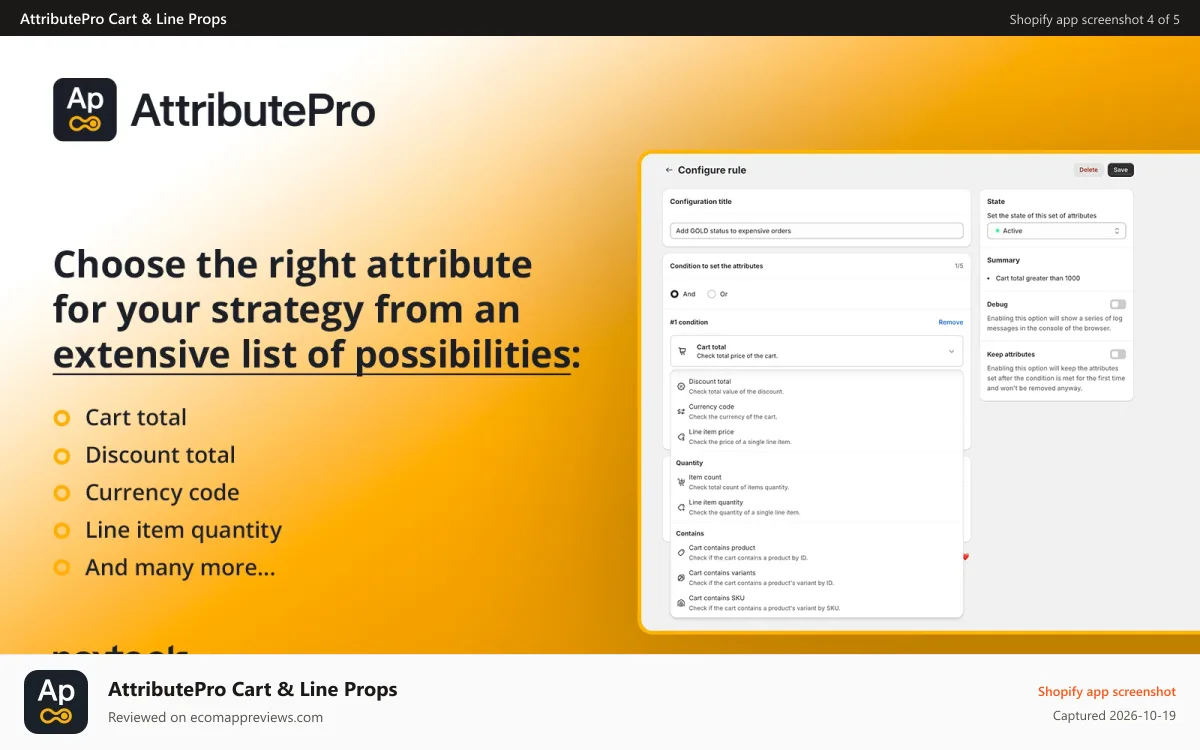
Task: Click the 'extensive list of possibilities' underlined headline text
Action: coord(310,355)
